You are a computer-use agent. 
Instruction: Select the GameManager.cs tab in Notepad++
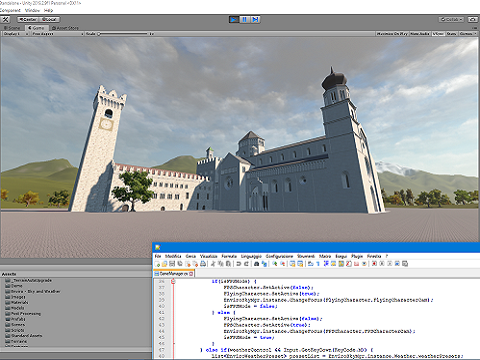(x=174, y=273)
